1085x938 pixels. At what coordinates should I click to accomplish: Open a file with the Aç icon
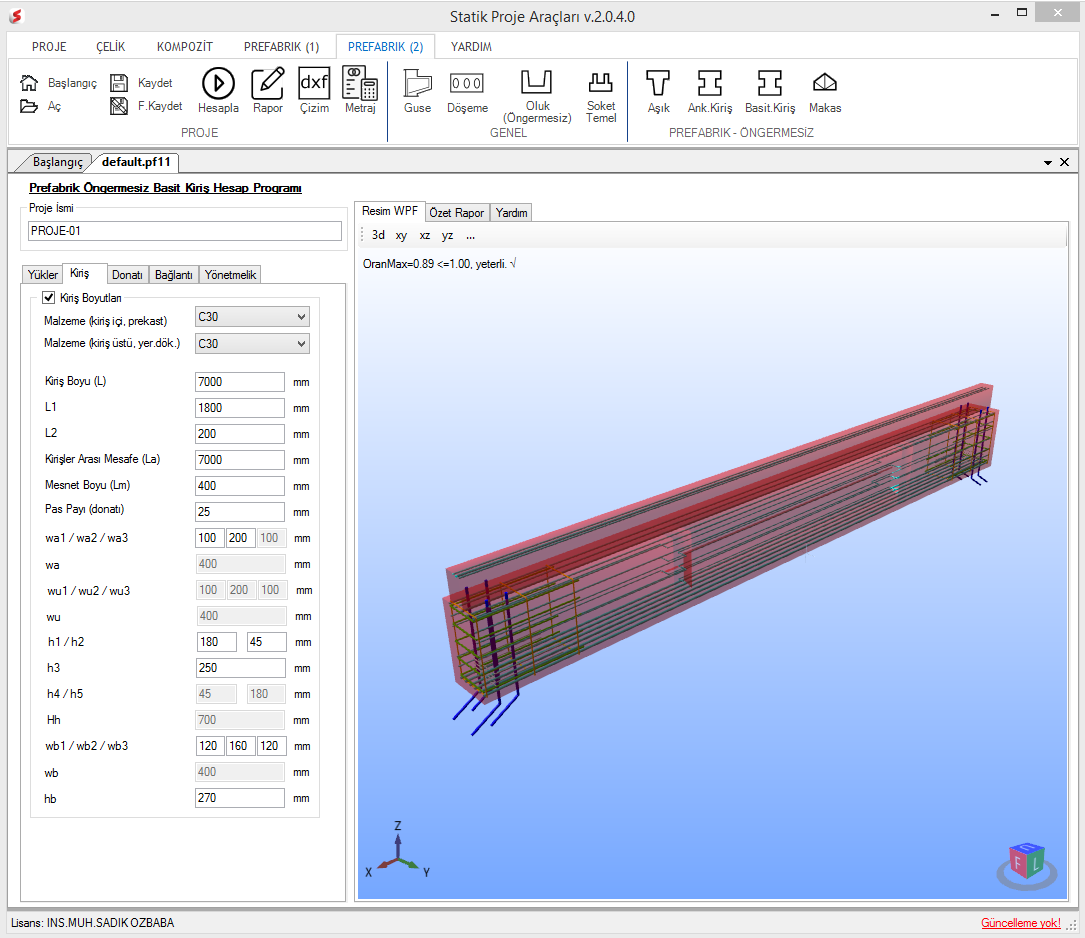tap(29, 106)
